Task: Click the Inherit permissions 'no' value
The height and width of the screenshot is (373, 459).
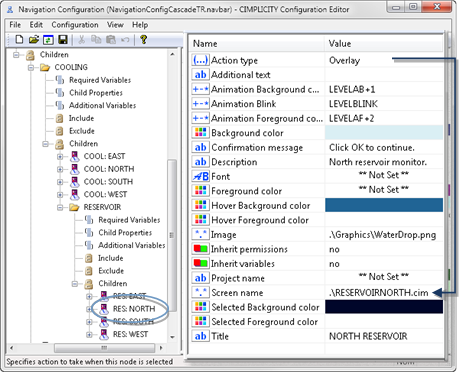Action: (334, 249)
